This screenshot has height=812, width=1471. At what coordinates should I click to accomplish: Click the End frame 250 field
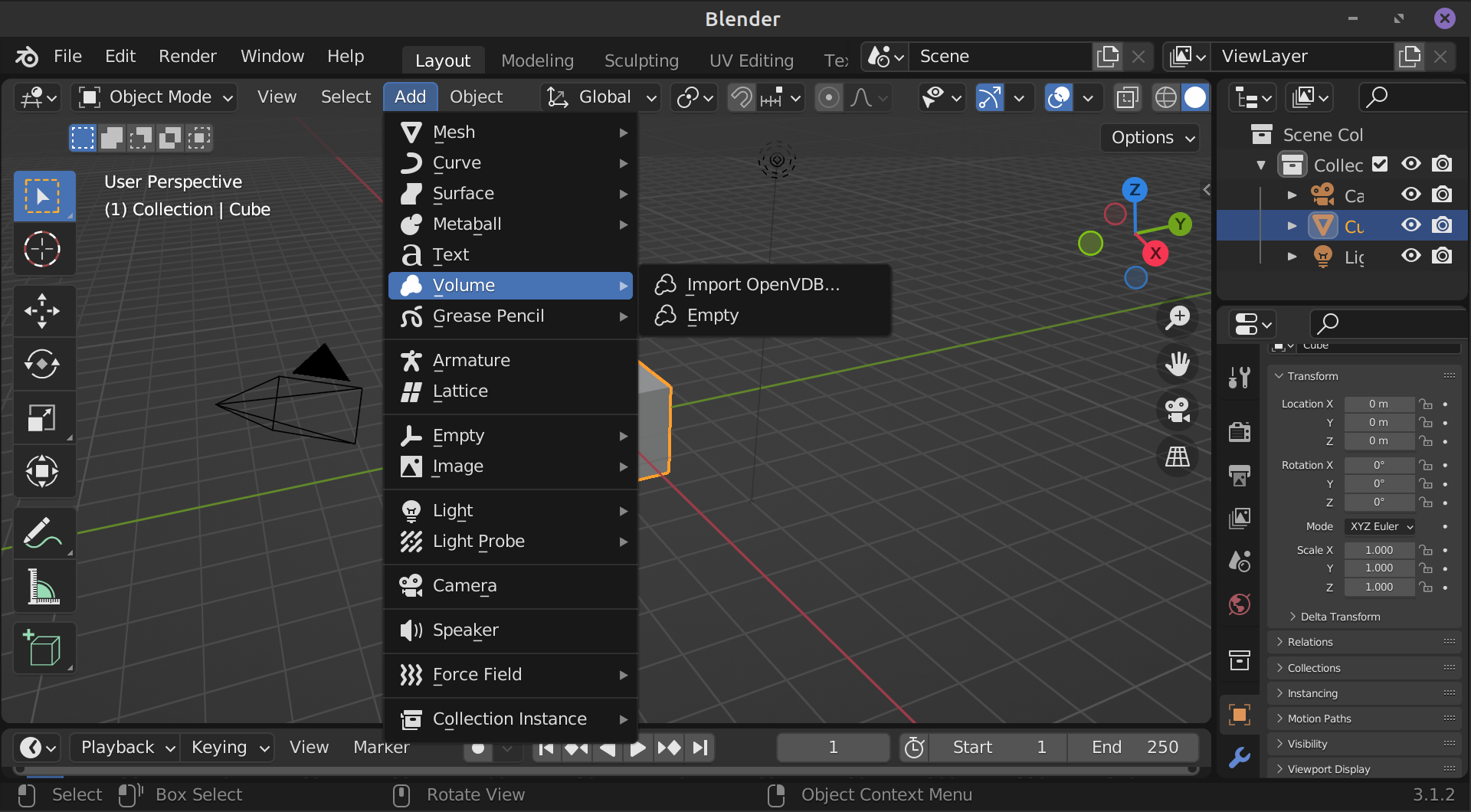click(1133, 748)
